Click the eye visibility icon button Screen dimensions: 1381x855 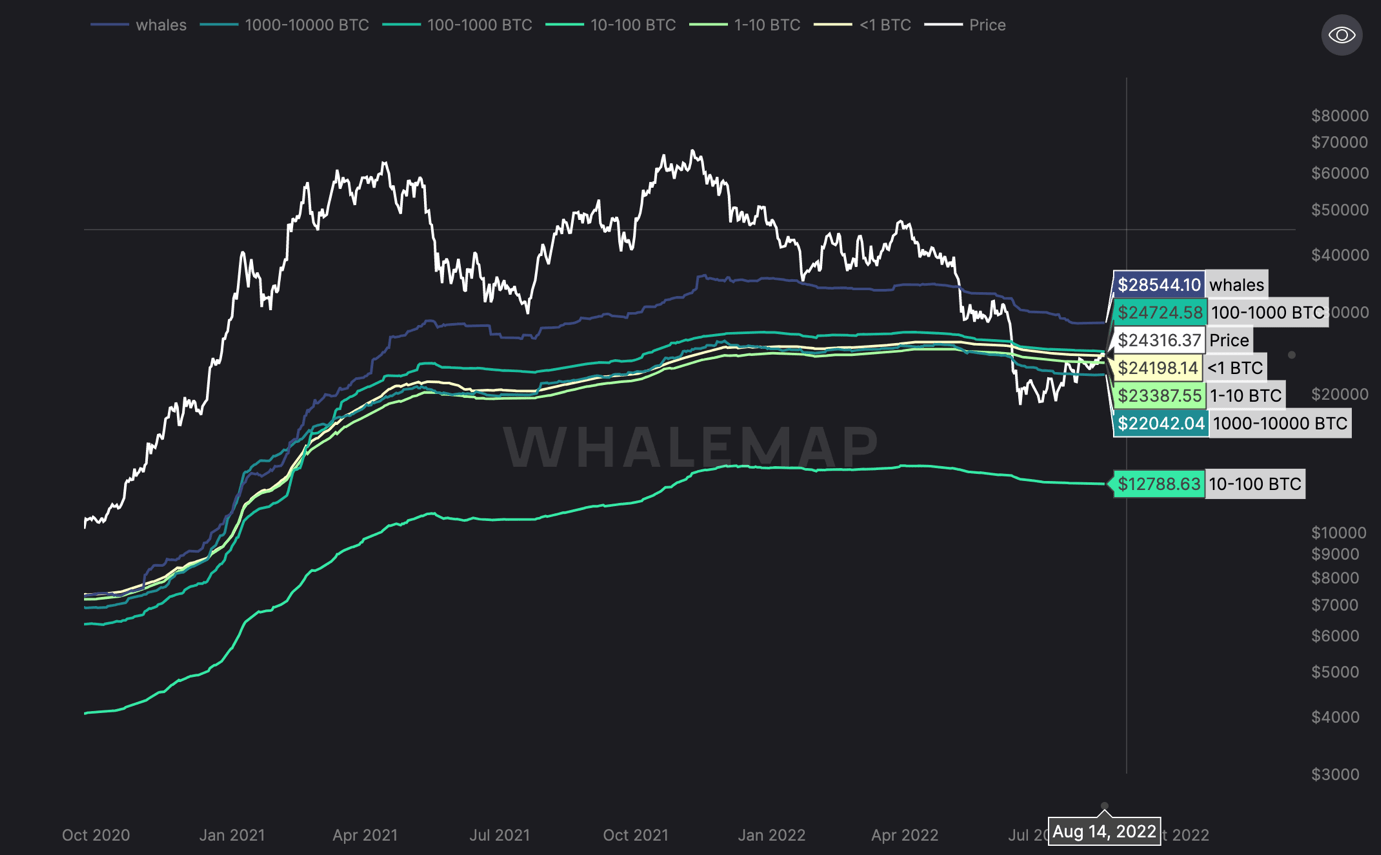(x=1341, y=36)
